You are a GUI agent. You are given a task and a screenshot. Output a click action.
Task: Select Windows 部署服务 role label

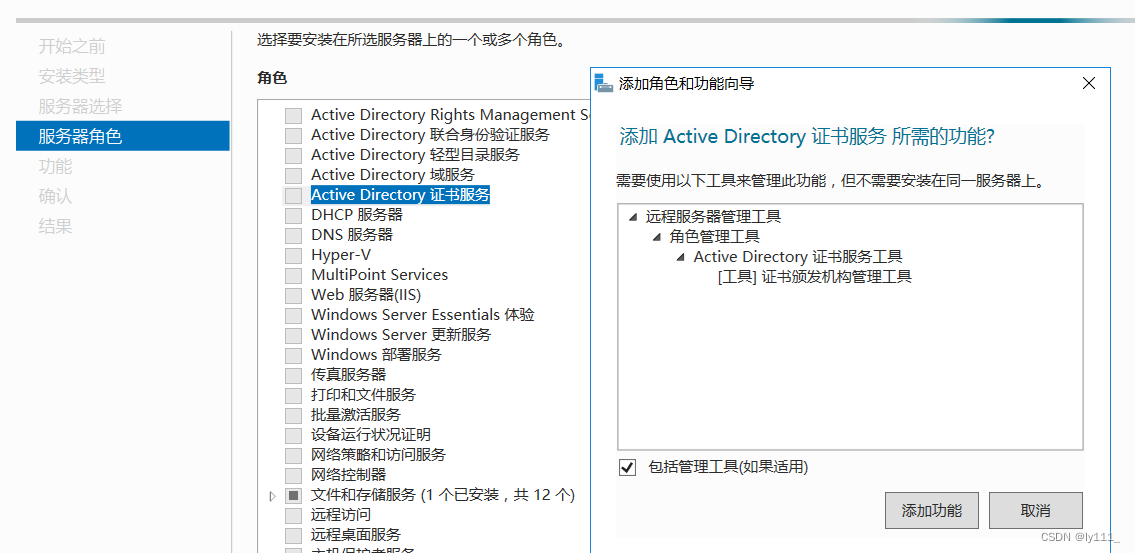[376, 355]
